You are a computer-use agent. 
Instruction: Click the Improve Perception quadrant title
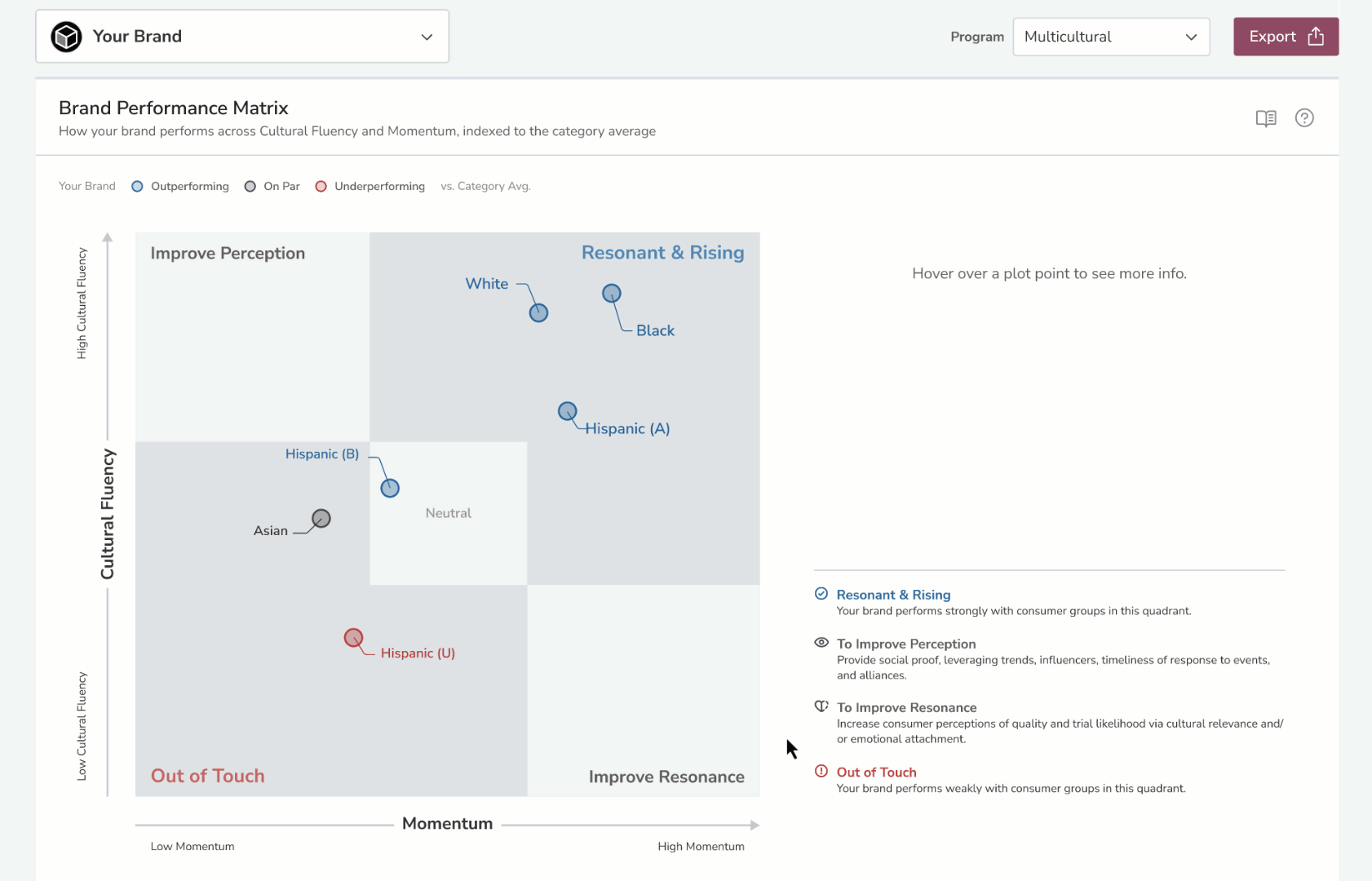click(228, 253)
